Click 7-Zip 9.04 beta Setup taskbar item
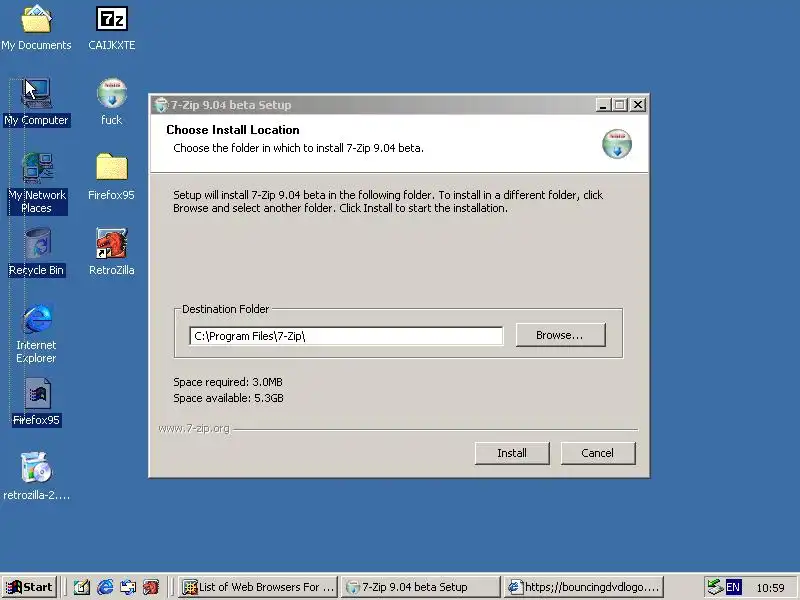Viewport: 800px width, 600px height. [420, 587]
